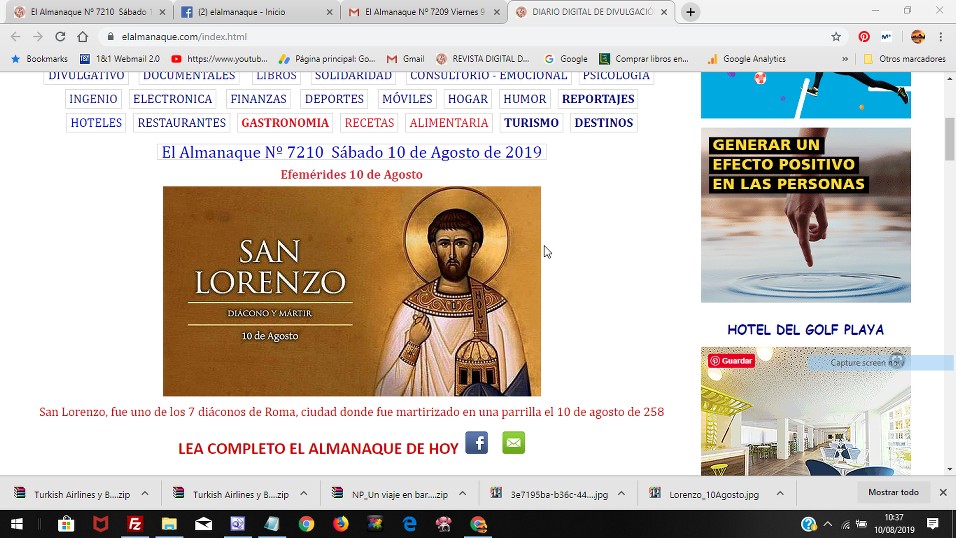Go to the browser home page icon
Screen dimensions: 956x538
pos(82,37)
